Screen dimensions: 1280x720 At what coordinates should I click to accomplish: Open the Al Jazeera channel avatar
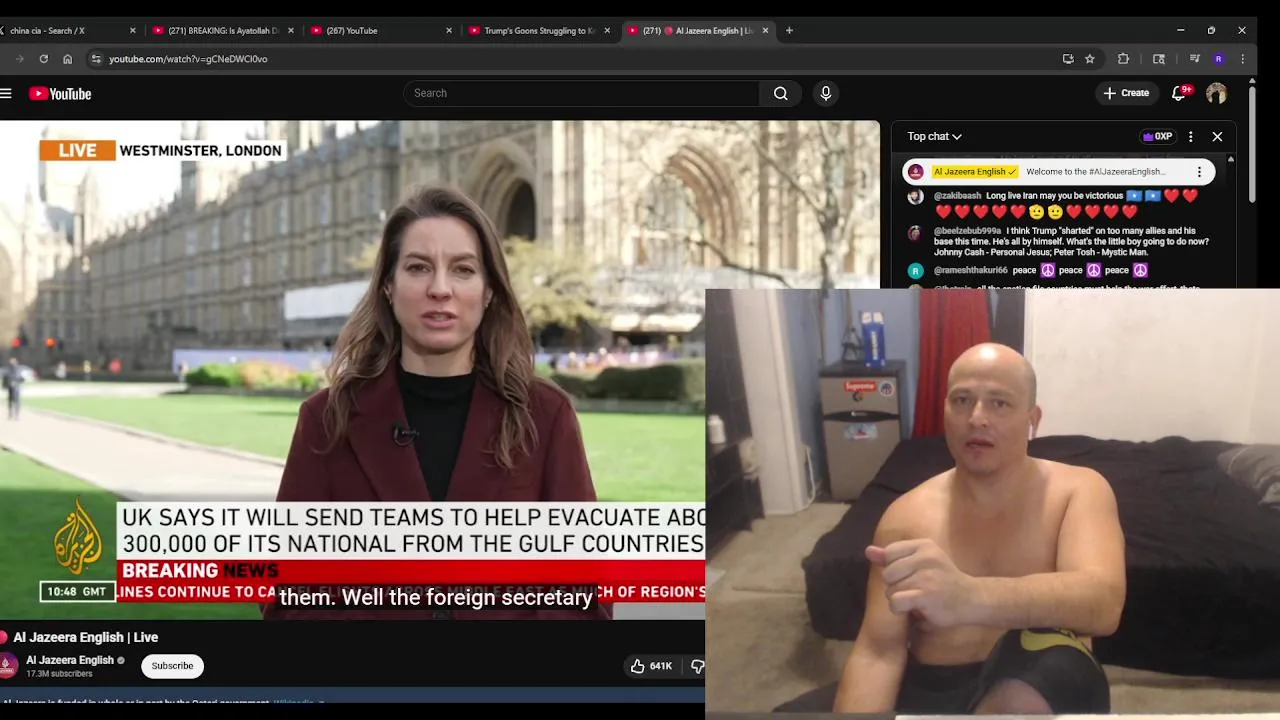point(8,666)
